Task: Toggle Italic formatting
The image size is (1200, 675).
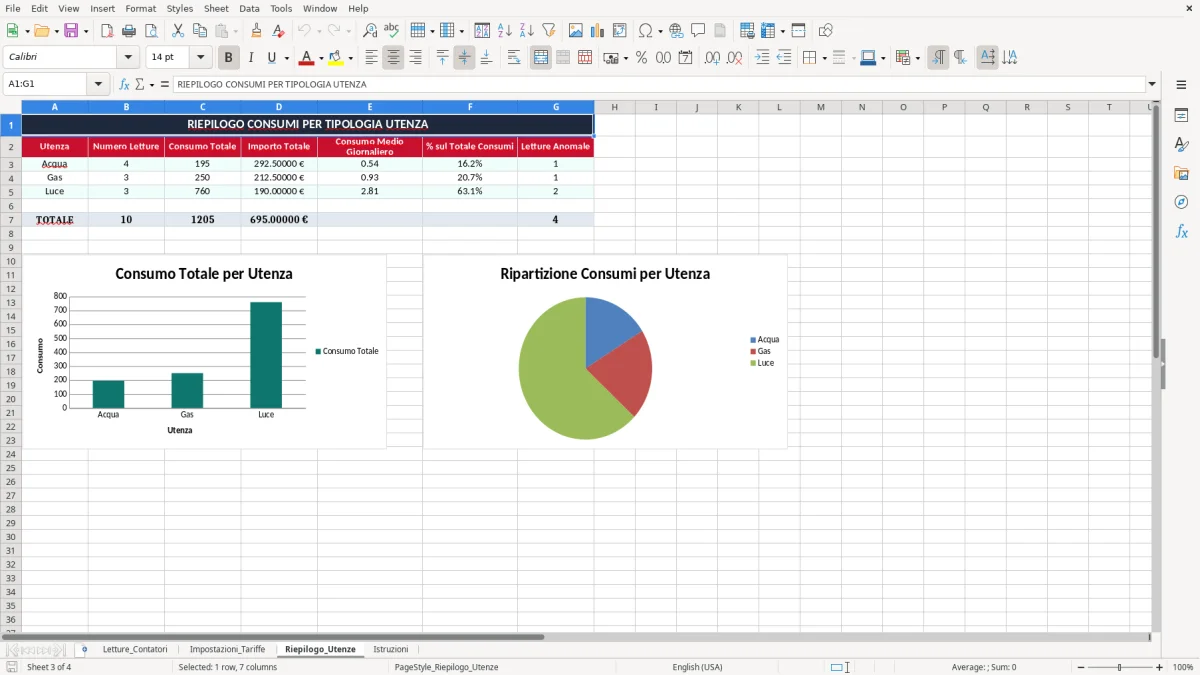Action: (x=251, y=58)
